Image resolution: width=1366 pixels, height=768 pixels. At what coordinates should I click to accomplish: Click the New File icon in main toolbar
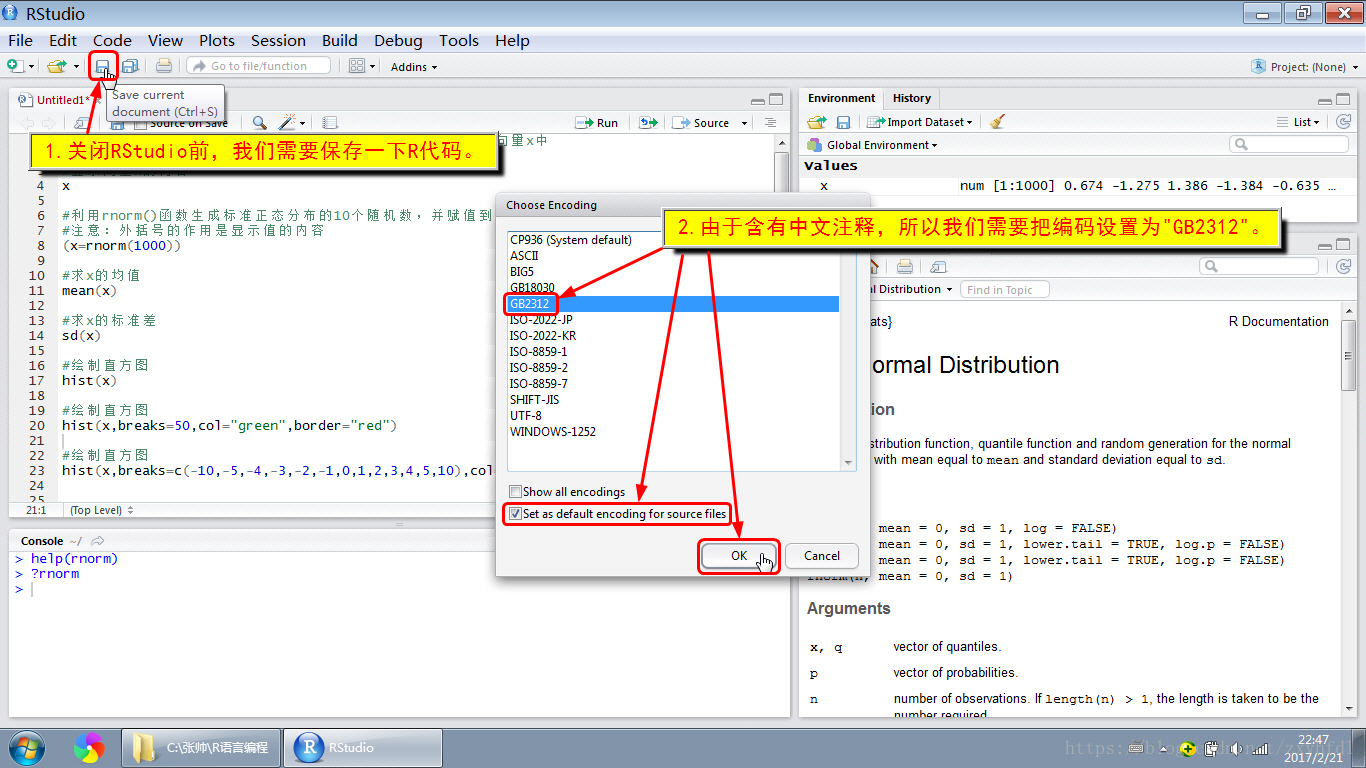15,66
